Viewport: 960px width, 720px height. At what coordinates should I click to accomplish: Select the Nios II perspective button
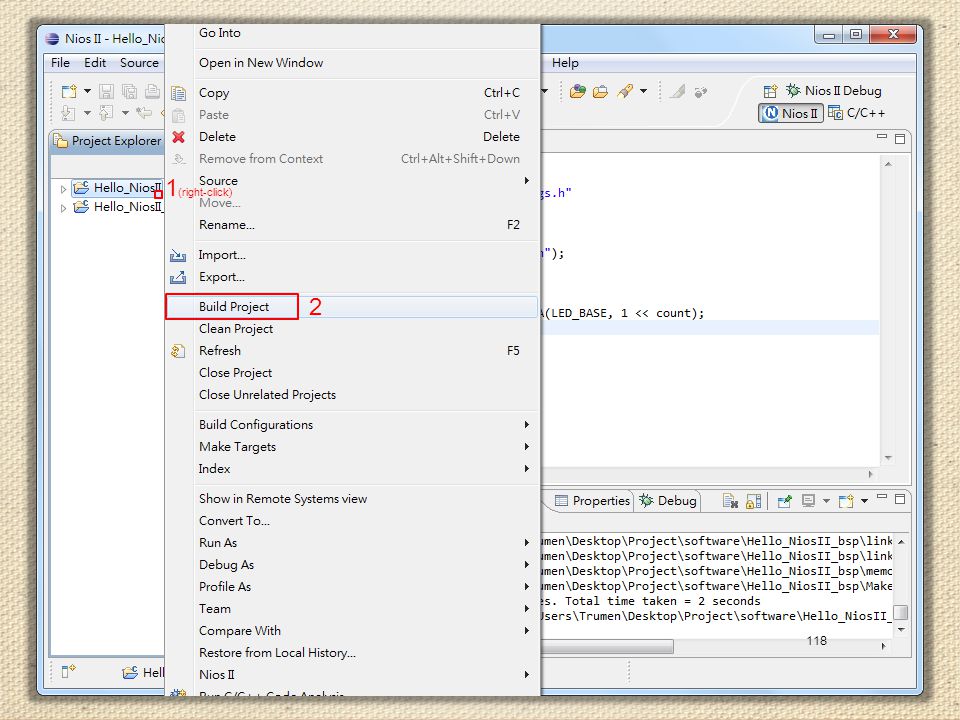pyautogui.click(x=790, y=113)
